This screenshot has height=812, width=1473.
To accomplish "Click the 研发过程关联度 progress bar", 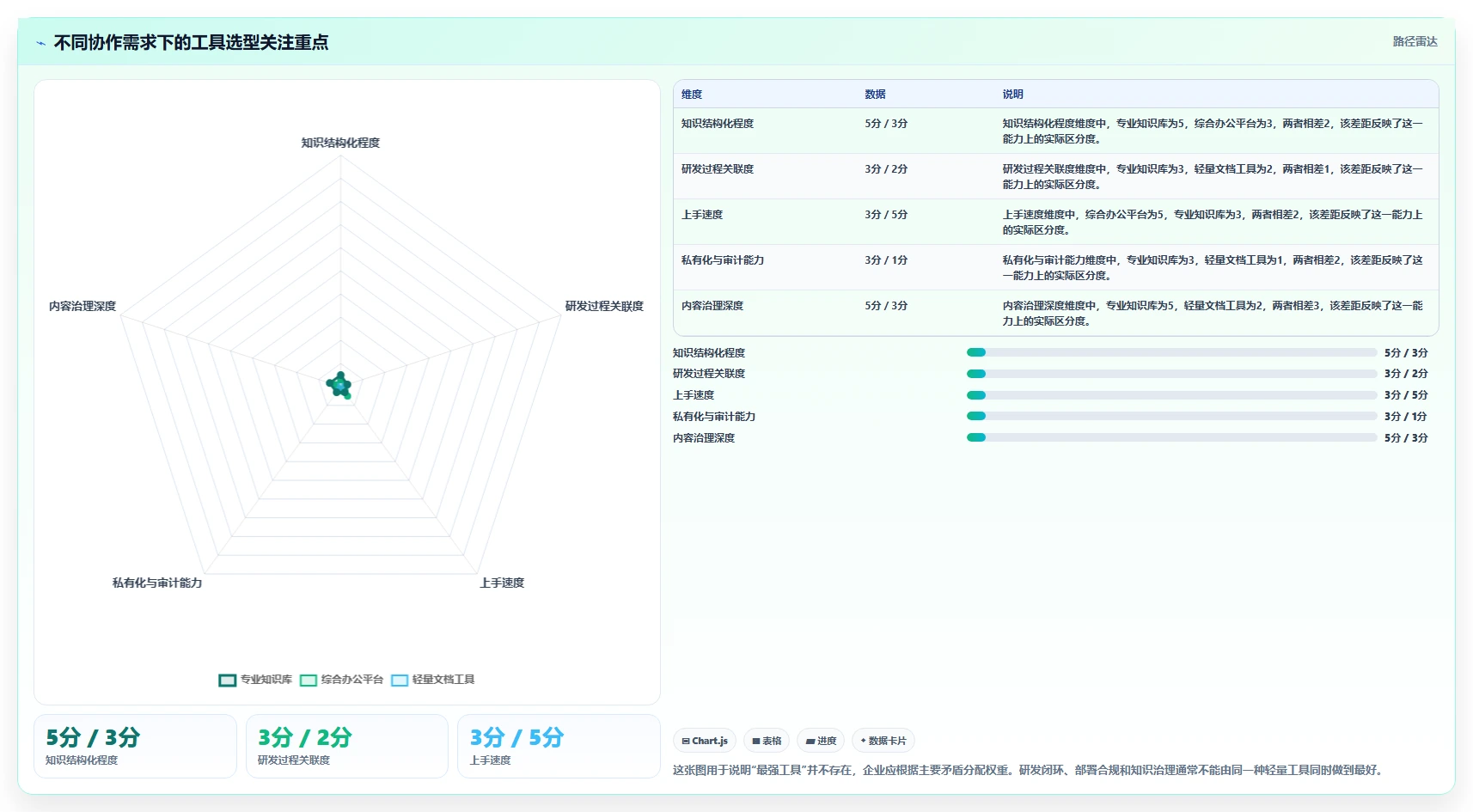I will (x=1171, y=374).
